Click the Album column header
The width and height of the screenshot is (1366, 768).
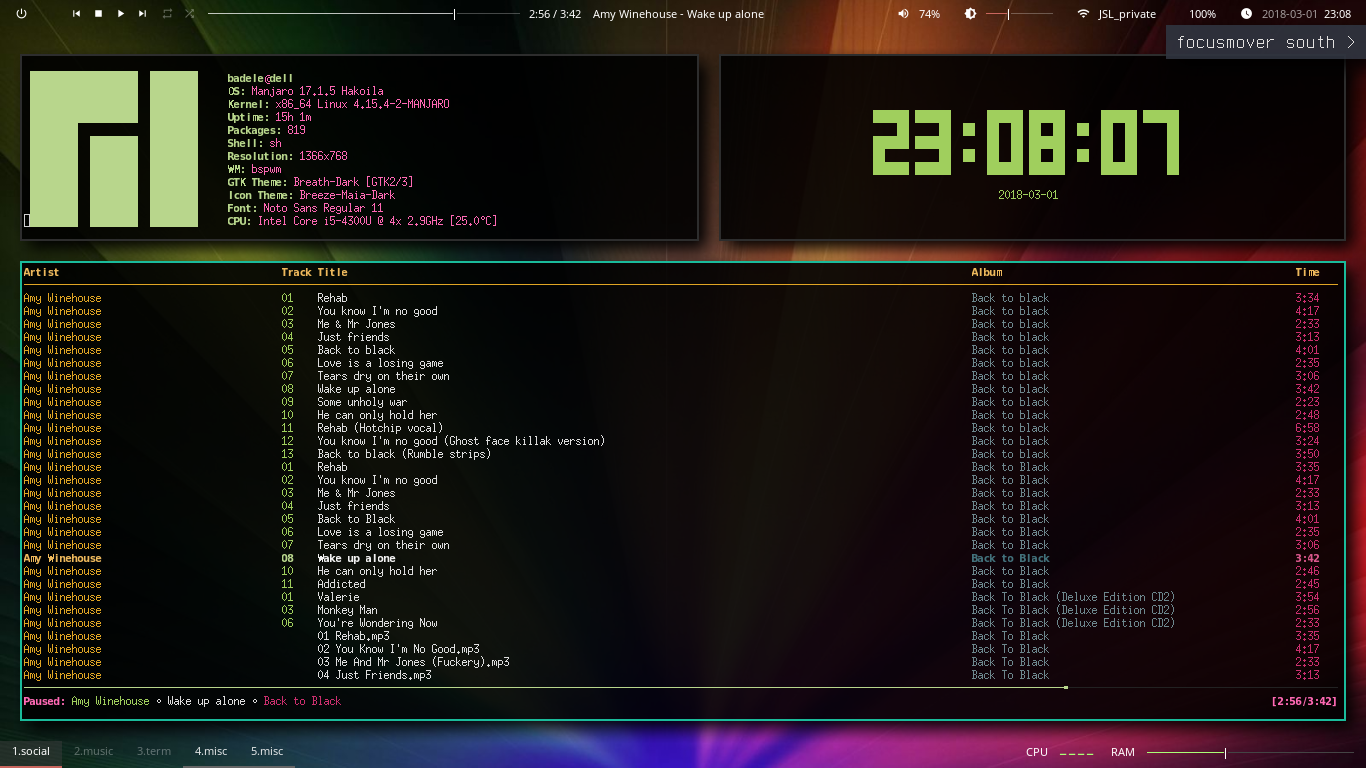(987, 272)
